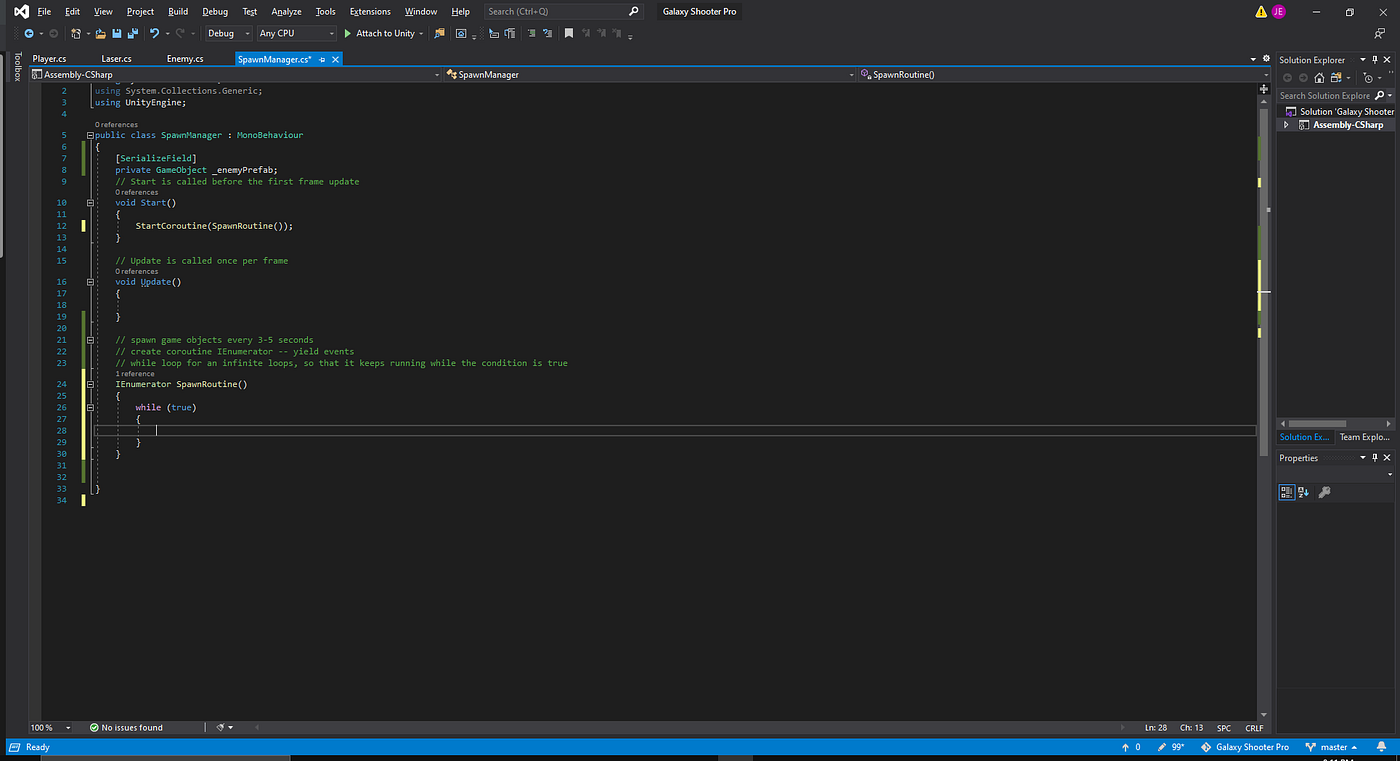The height and width of the screenshot is (761, 1400).
Task: Open the Analyze menu
Action: 286,12
